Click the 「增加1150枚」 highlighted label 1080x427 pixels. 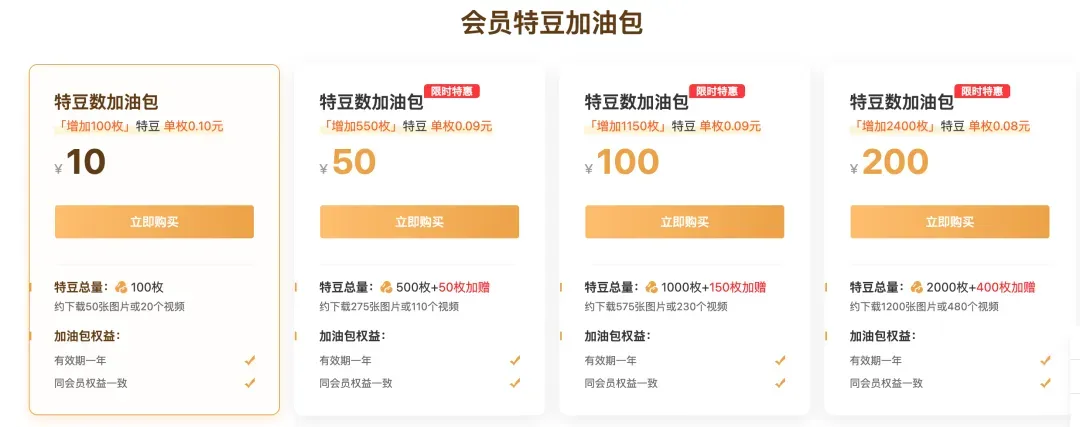coord(626,126)
